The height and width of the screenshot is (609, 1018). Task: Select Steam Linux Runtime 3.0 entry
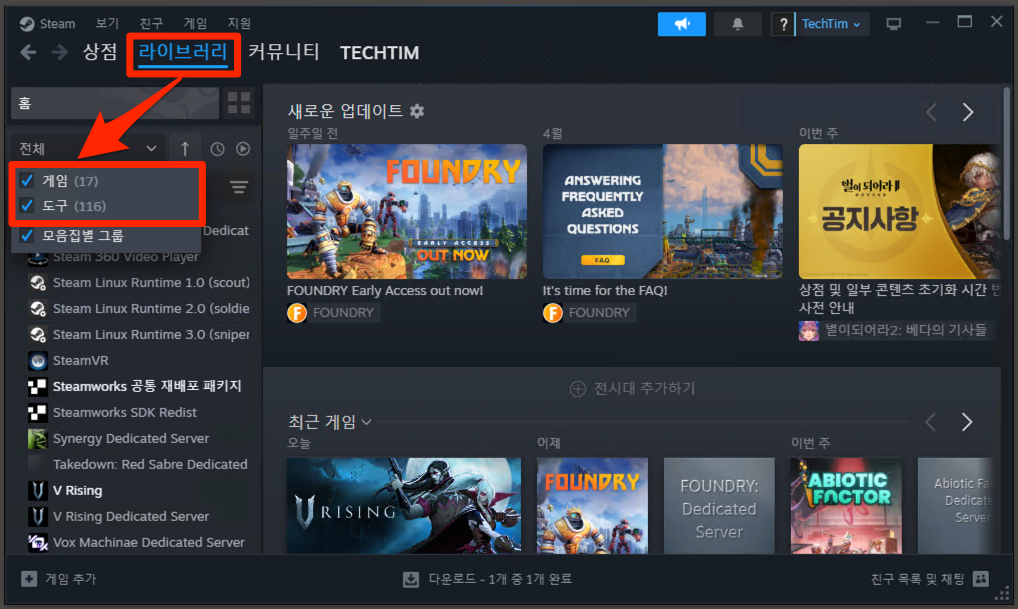click(x=138, y=334)
